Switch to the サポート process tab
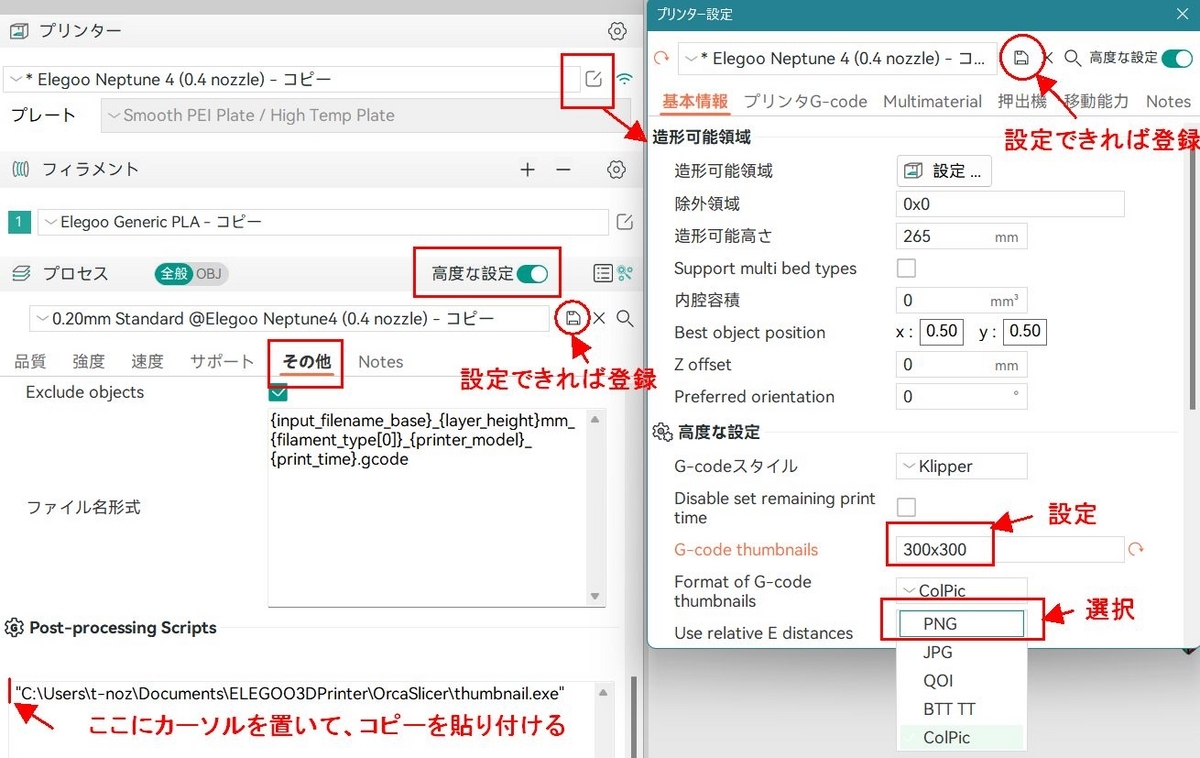The image size is (1200, 758). click(222, 362)
